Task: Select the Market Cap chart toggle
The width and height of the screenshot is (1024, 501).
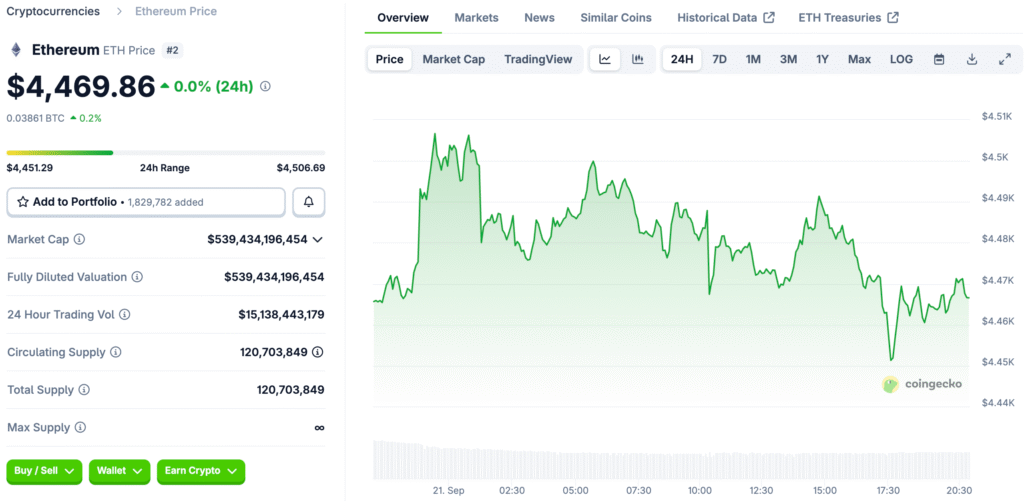Action: (x=454, y=59)
